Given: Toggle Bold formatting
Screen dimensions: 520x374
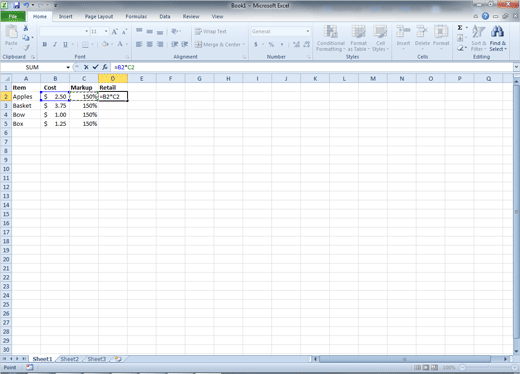Looking at the screenshot, I should tap(44, 44).
